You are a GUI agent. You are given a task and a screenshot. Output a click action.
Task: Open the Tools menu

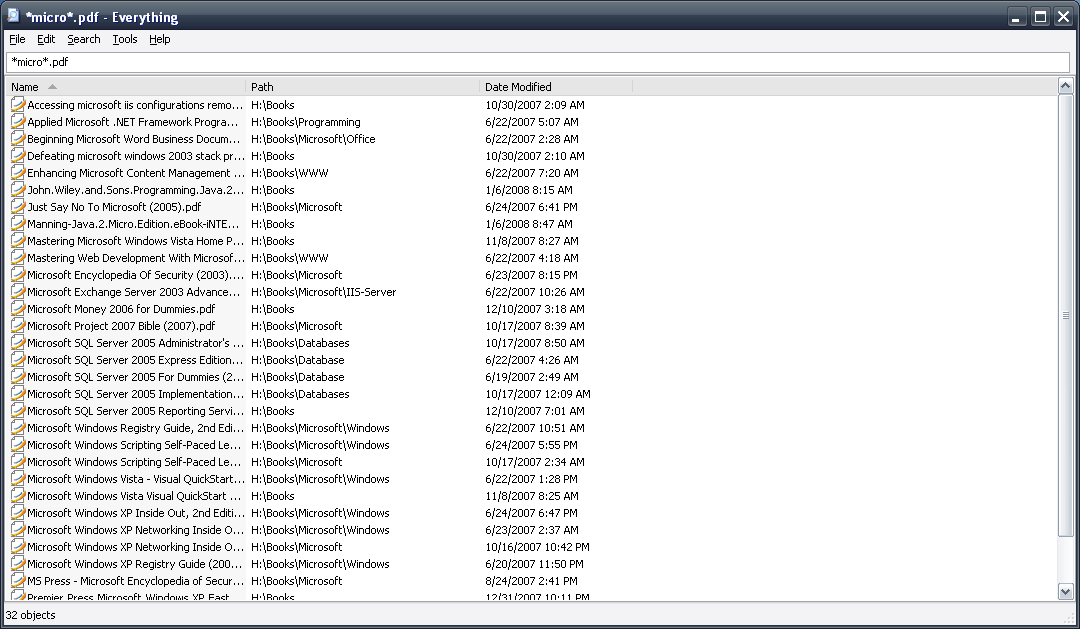(x=125, y=39)
